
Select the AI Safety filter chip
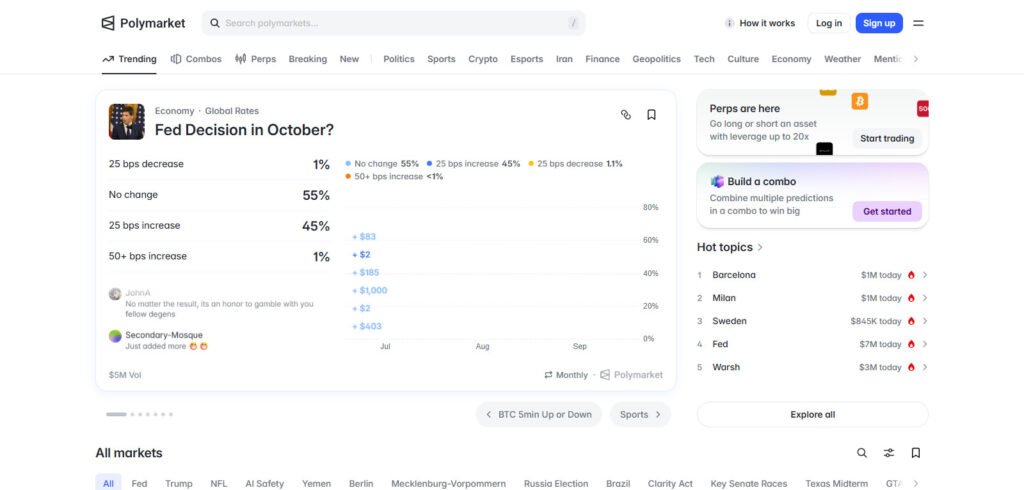[264, 483]
